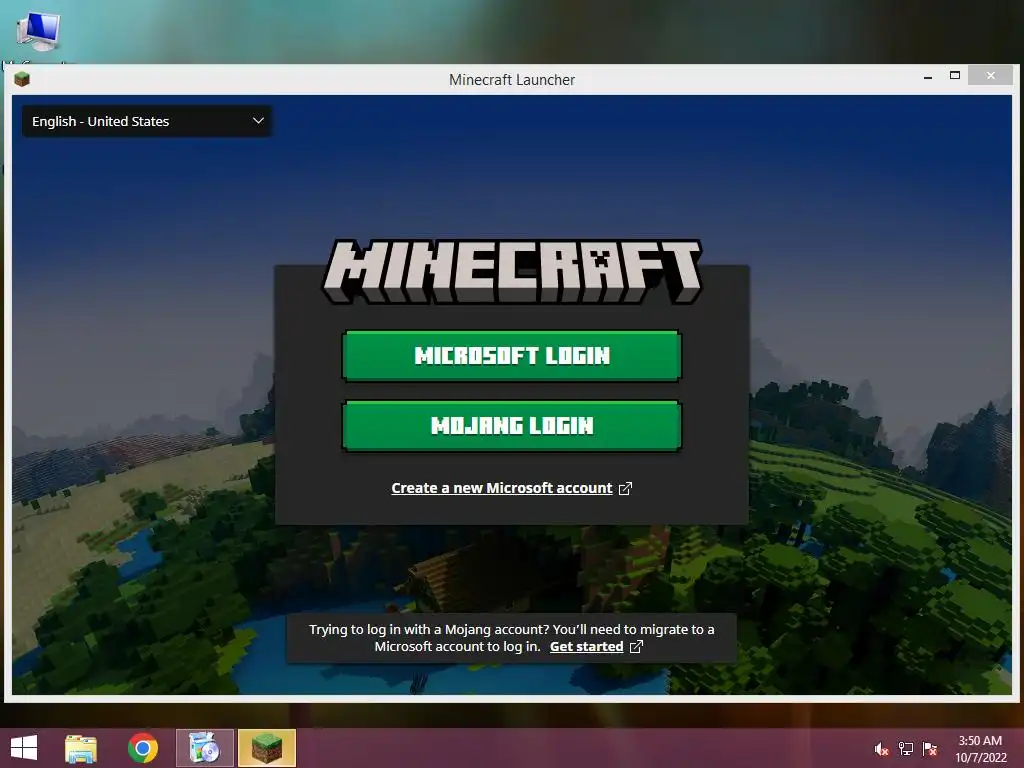Screen dimensions: 1024x768
Task: Click the muted volume tray icon
Action: [881, 749]
